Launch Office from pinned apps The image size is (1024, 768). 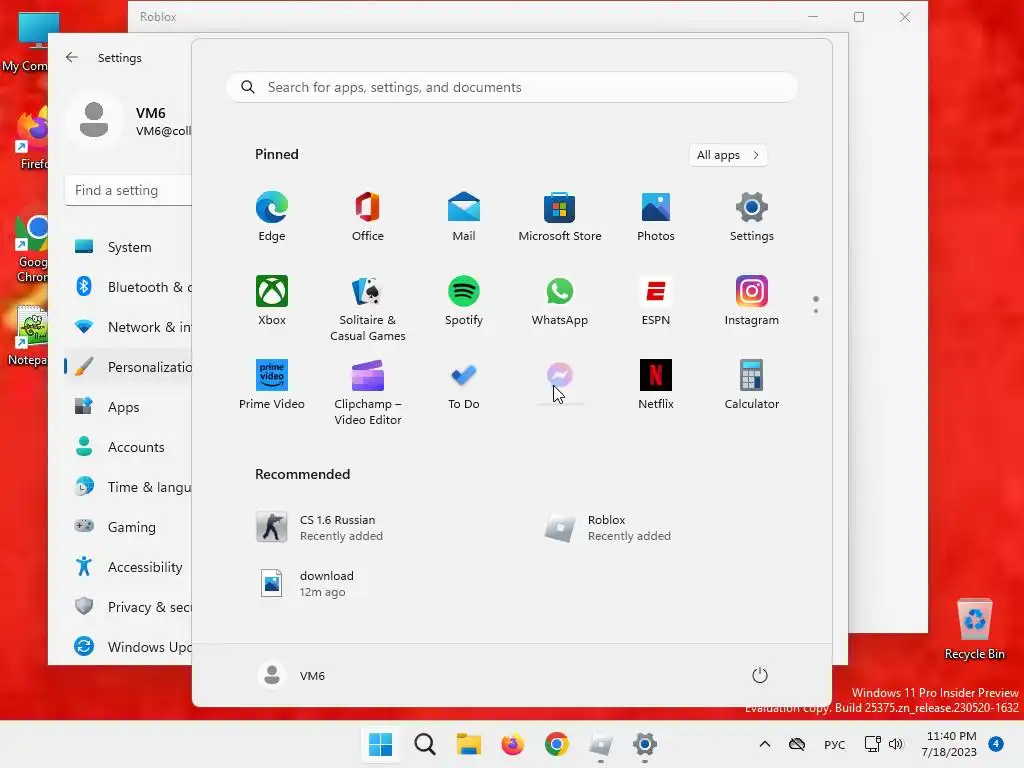[368, 217]
